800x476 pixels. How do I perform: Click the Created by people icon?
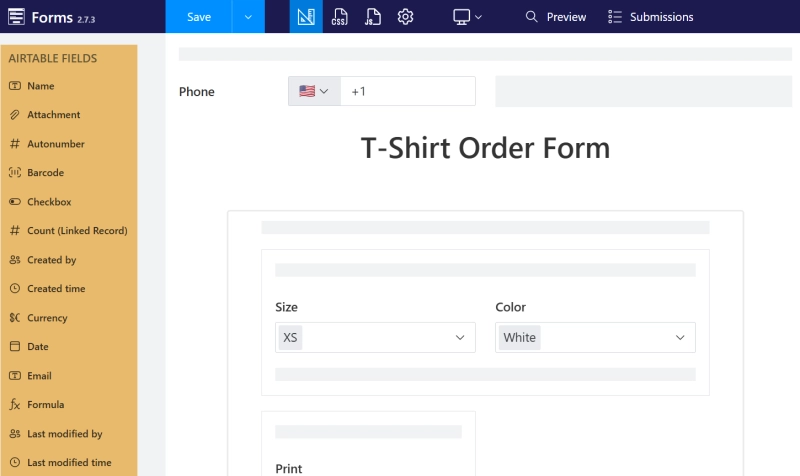15,260
